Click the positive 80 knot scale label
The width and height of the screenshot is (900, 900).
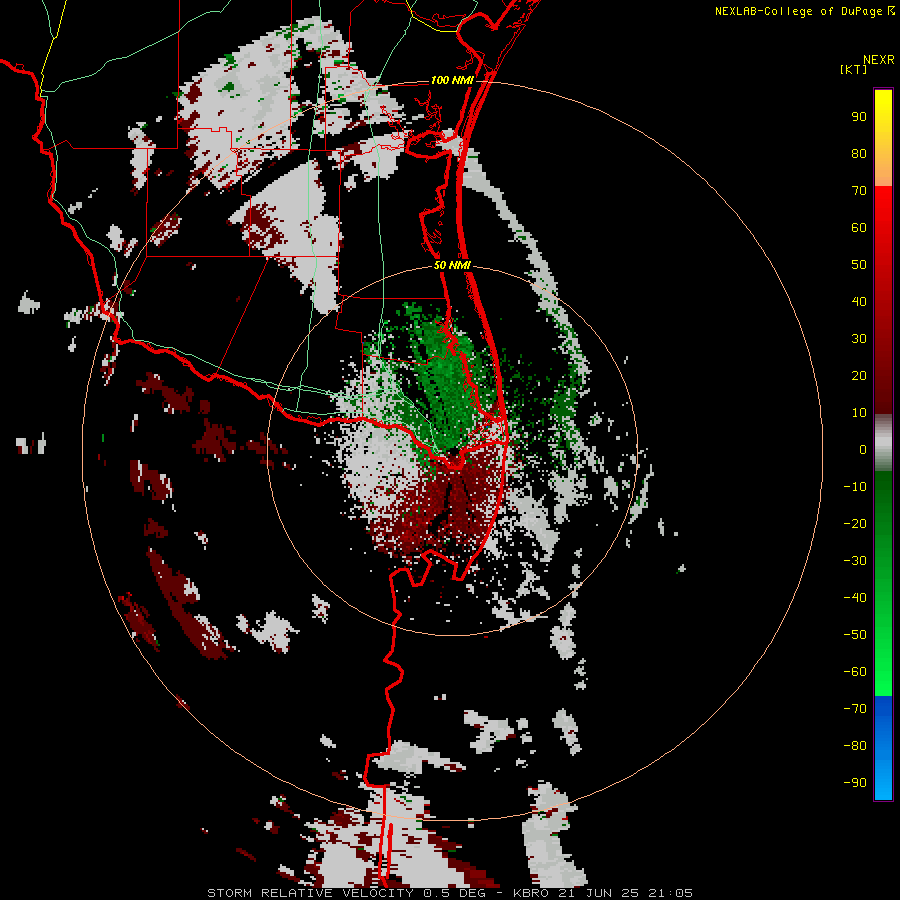859,154
